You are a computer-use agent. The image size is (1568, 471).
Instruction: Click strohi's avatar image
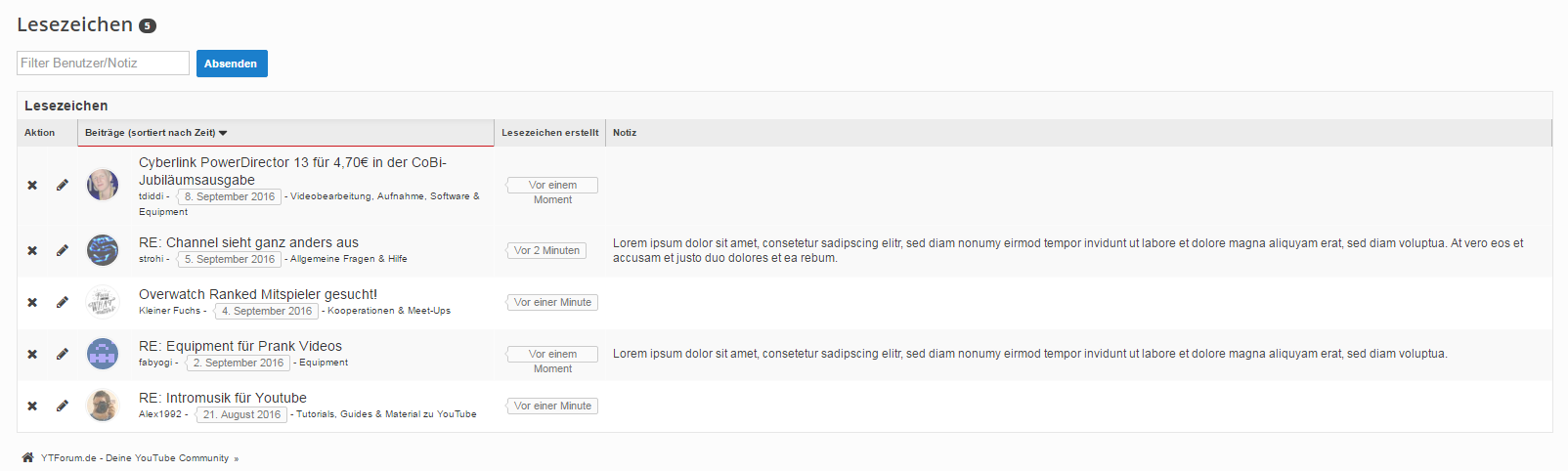[x=103, y=250]
